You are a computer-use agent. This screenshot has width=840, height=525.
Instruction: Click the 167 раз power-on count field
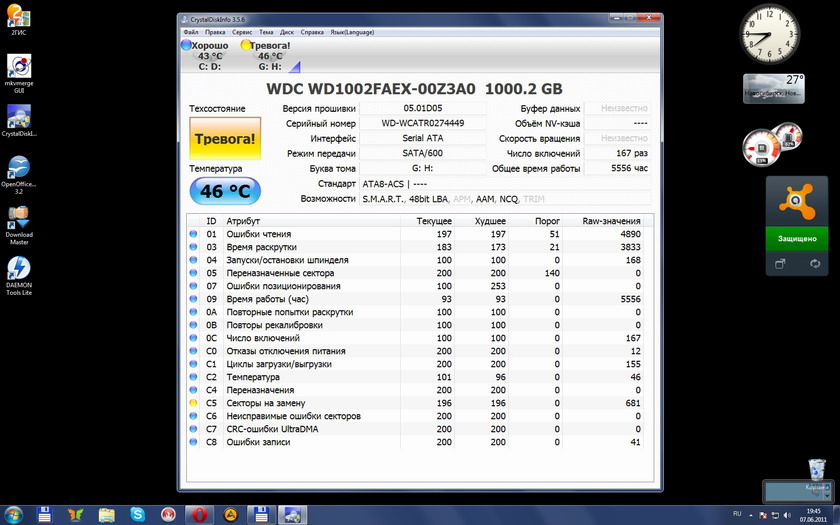[617, 153]
